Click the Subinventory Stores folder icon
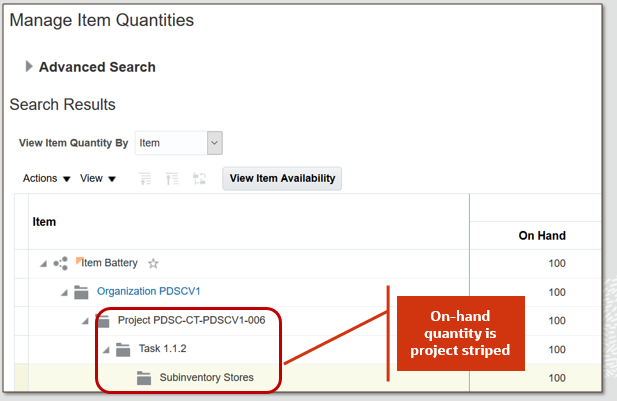617x404 pixels. (x=143, y=378)
